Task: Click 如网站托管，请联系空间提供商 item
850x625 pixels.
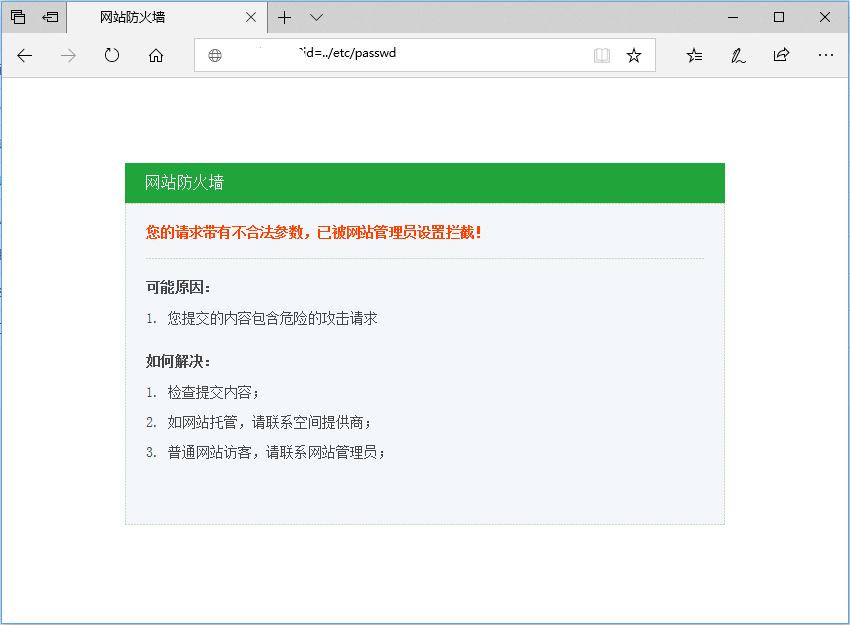Action: tap(269, 422)
